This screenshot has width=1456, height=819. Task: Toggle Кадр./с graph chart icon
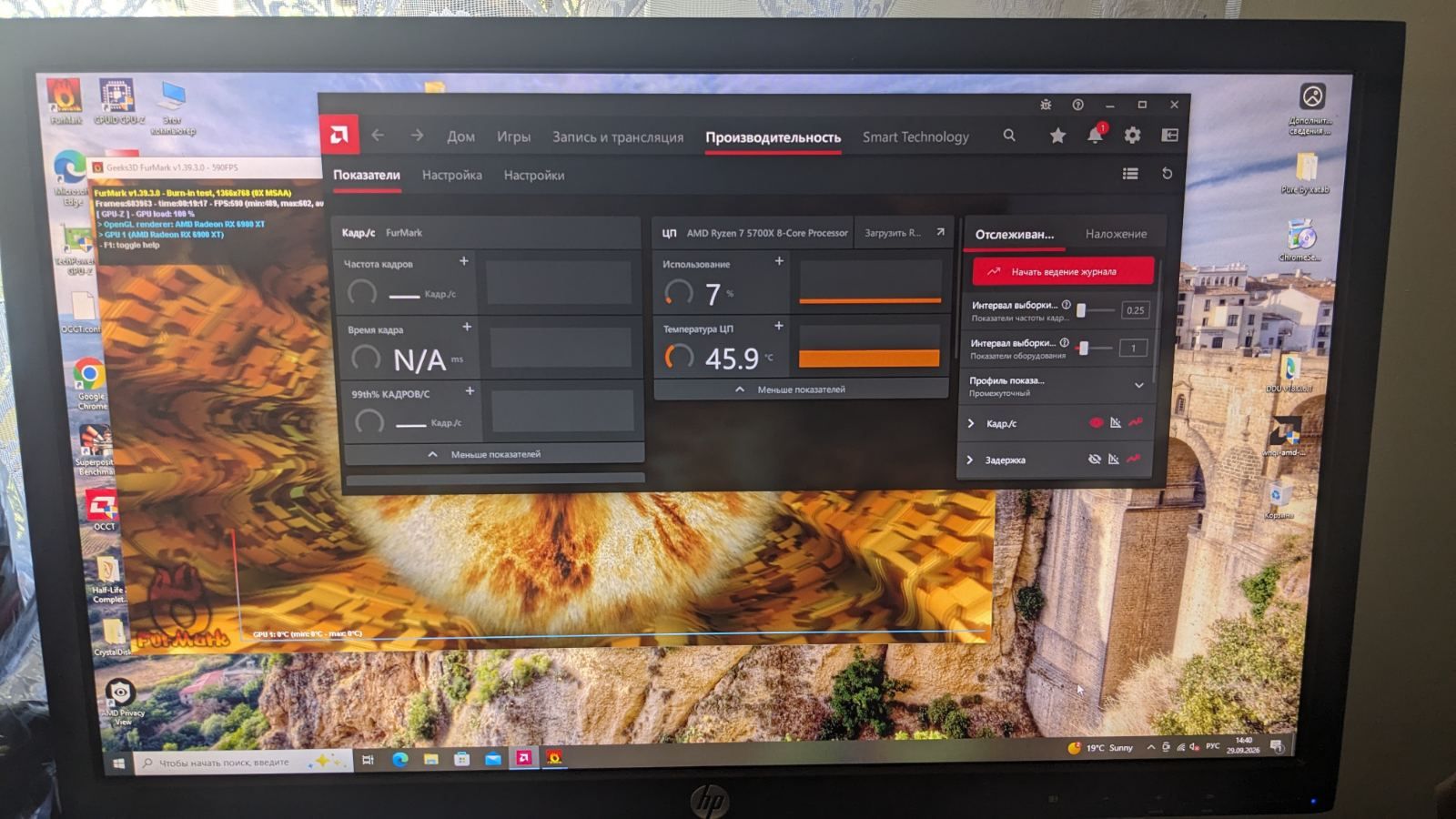pyautogui.click(x=1116, y=422)
